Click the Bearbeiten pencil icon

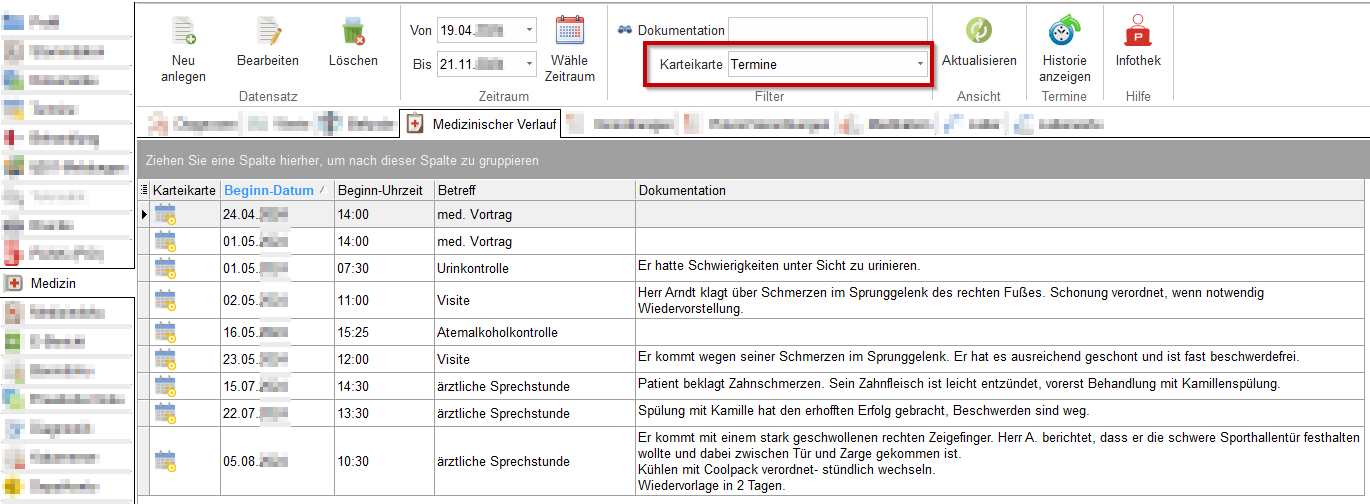click(x=268, y=32)
